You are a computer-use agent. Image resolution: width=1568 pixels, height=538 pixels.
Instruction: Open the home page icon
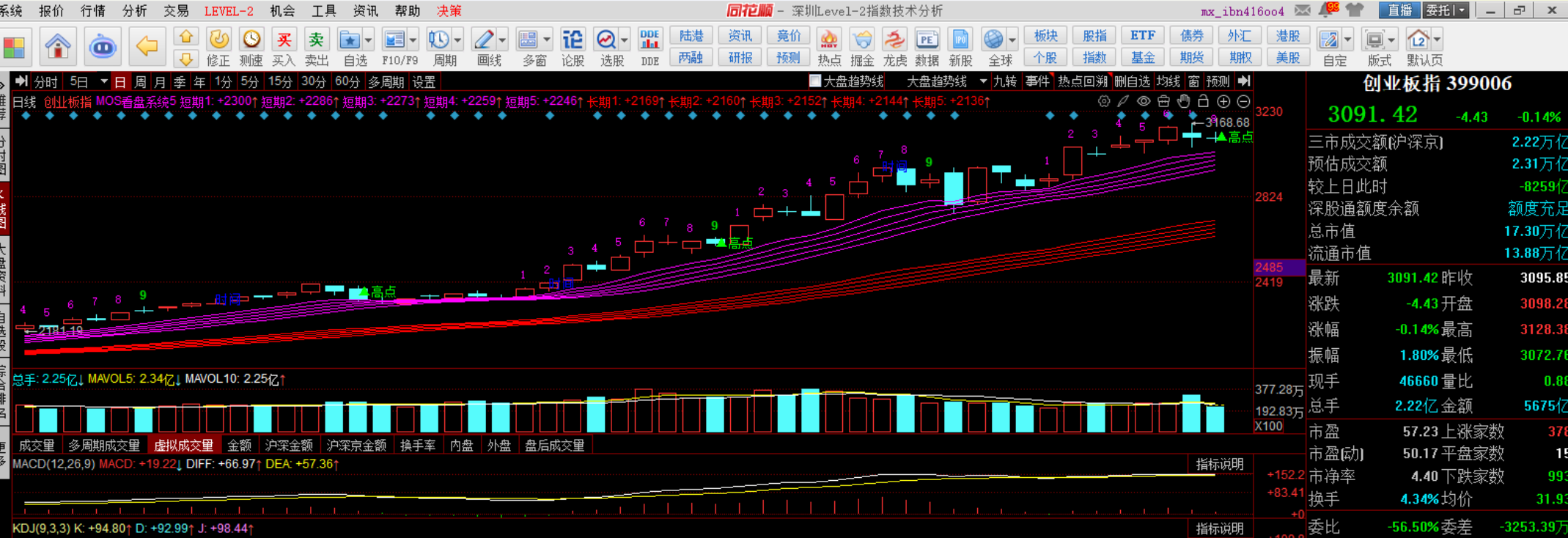pos(58,46)
